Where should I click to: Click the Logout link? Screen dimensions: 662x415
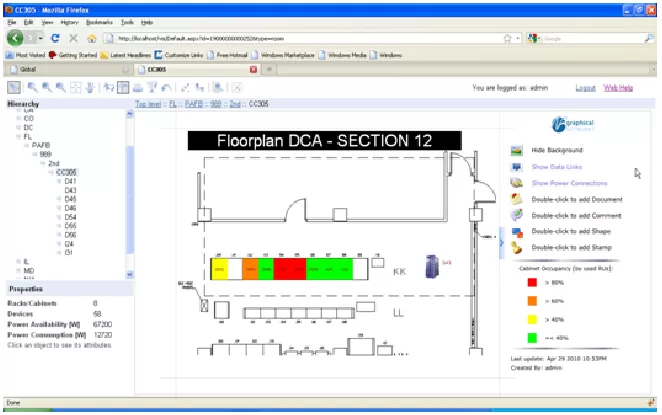[x=585, y=88]
